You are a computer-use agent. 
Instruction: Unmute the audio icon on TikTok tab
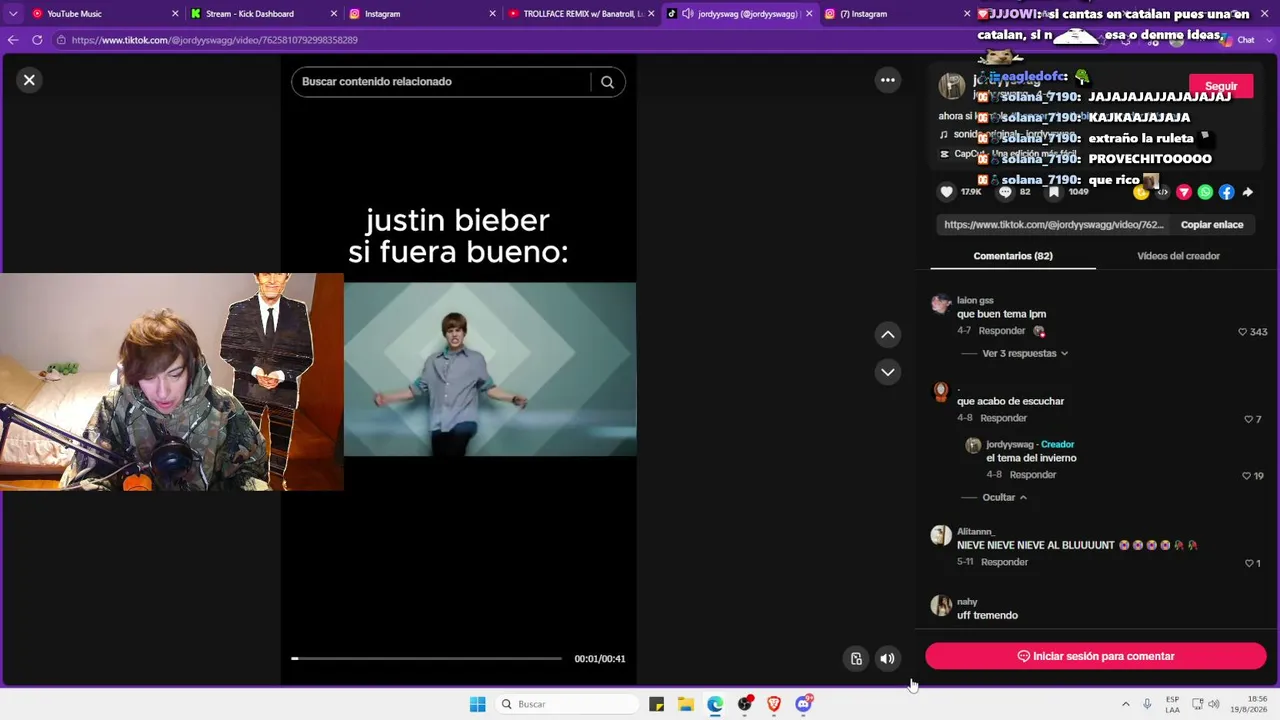[687, 14]
